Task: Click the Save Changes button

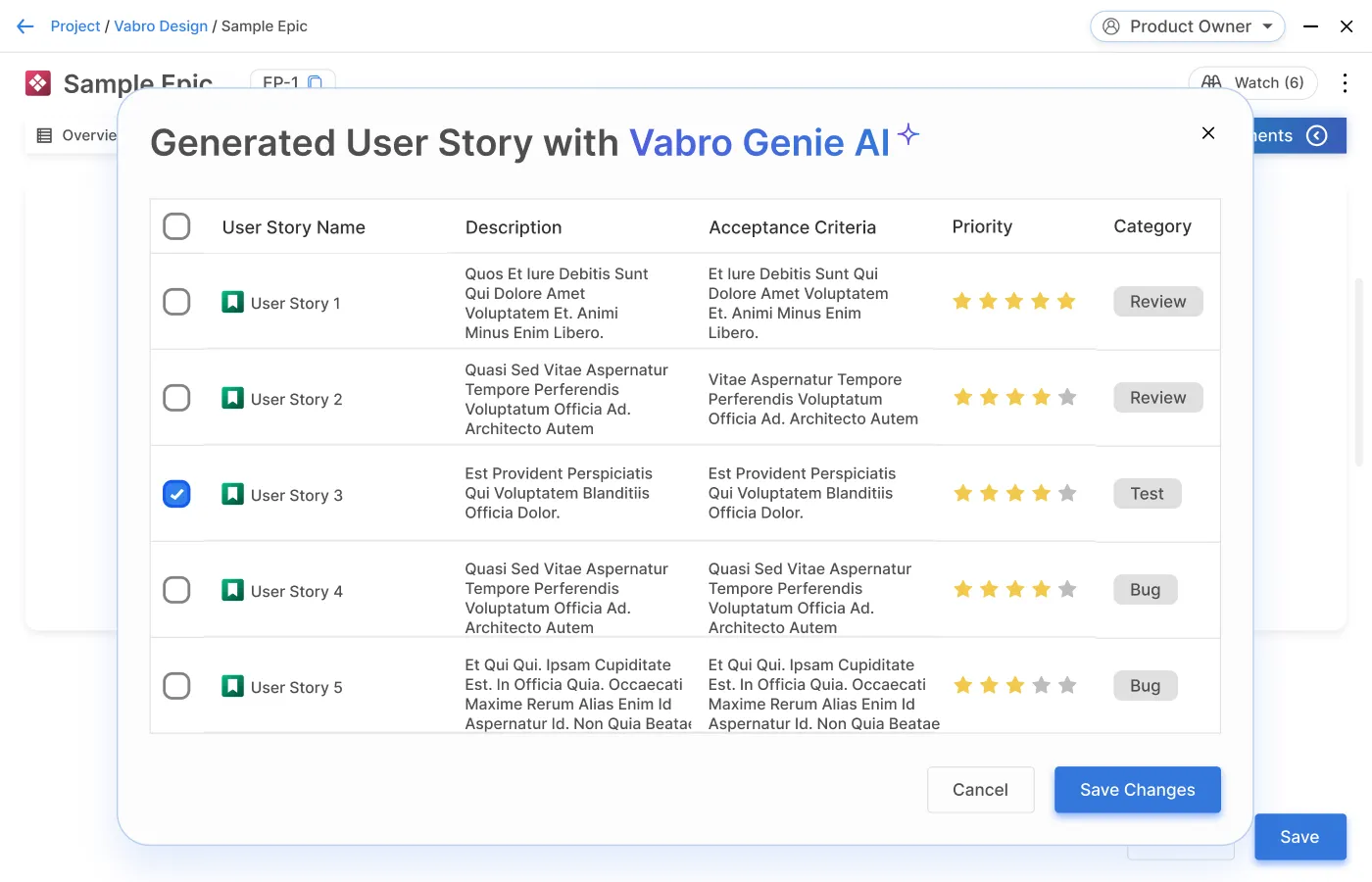Action: pyautogui.click(x=1138, y=790)
